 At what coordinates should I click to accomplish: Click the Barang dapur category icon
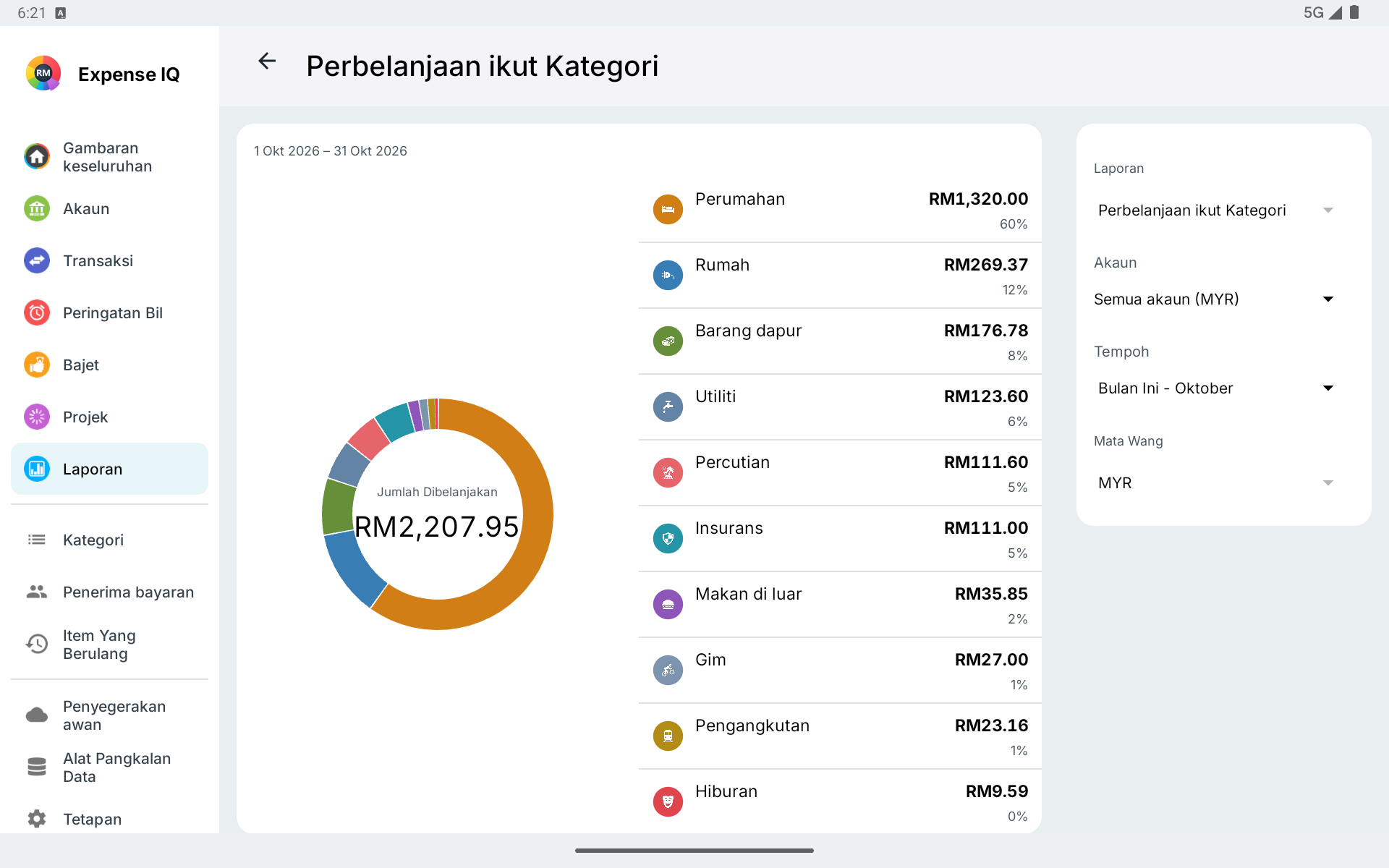tap(668, 341)
